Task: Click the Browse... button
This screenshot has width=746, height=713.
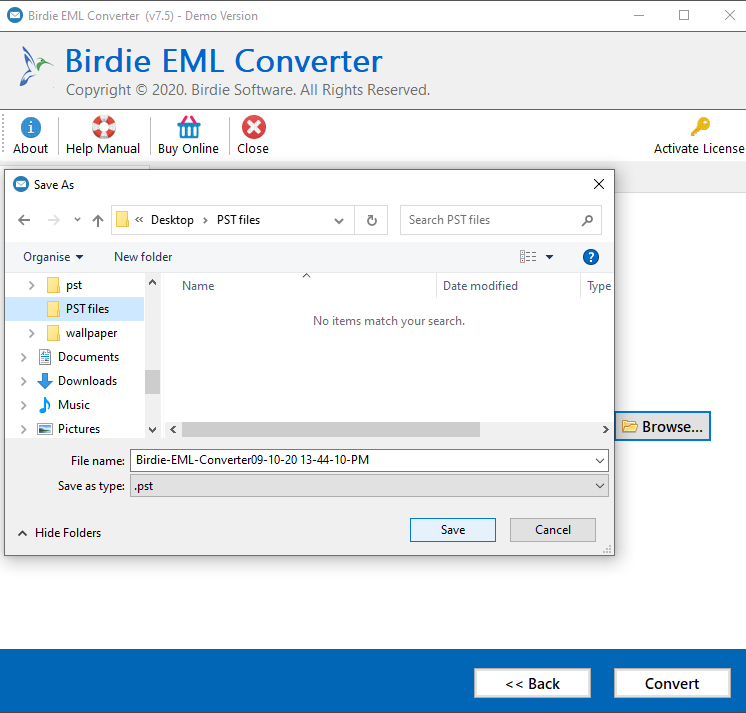Action: point(663,426)
